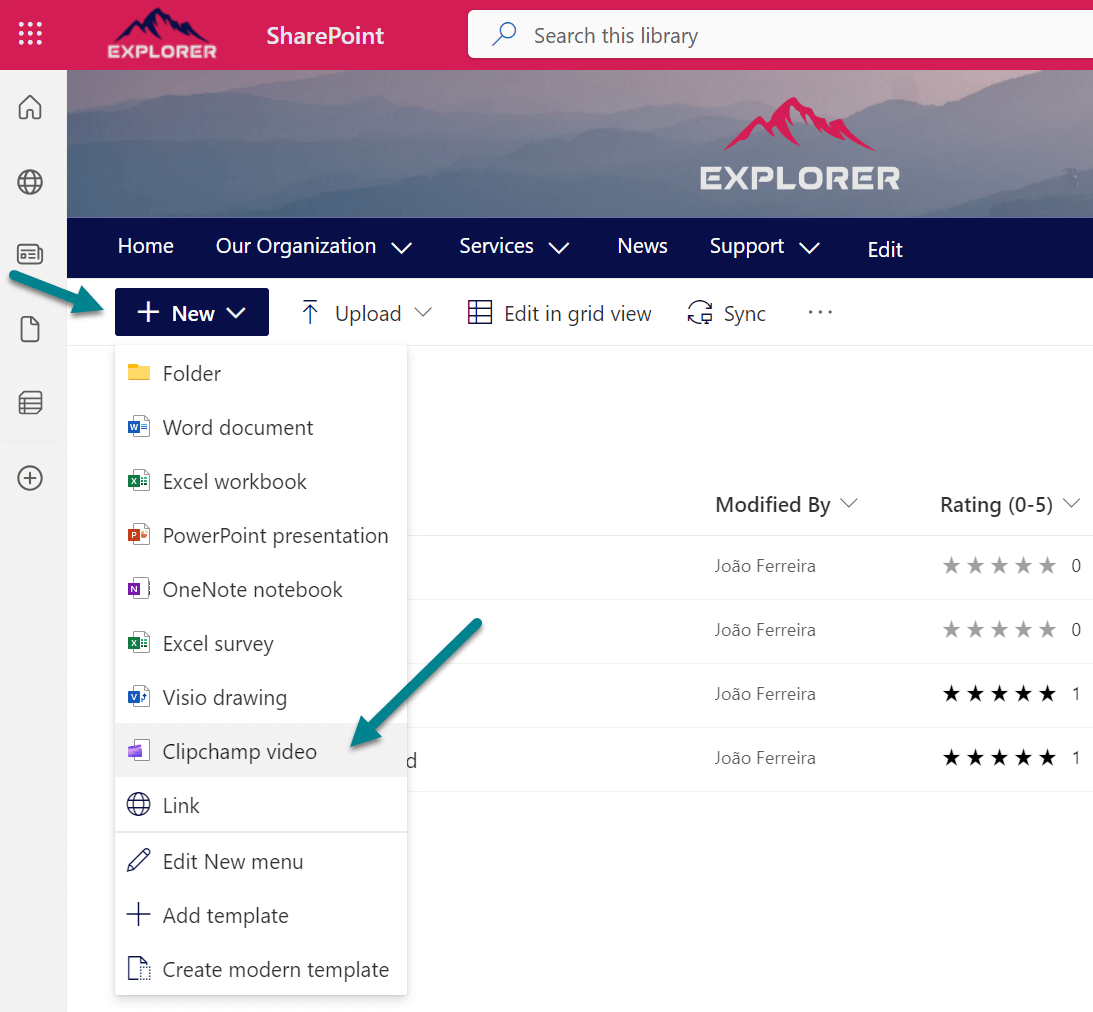Viewport: 1093px width, 1012px height.
Task: Open the globe sites icon in sidebar
Action: tap(30, 181)
